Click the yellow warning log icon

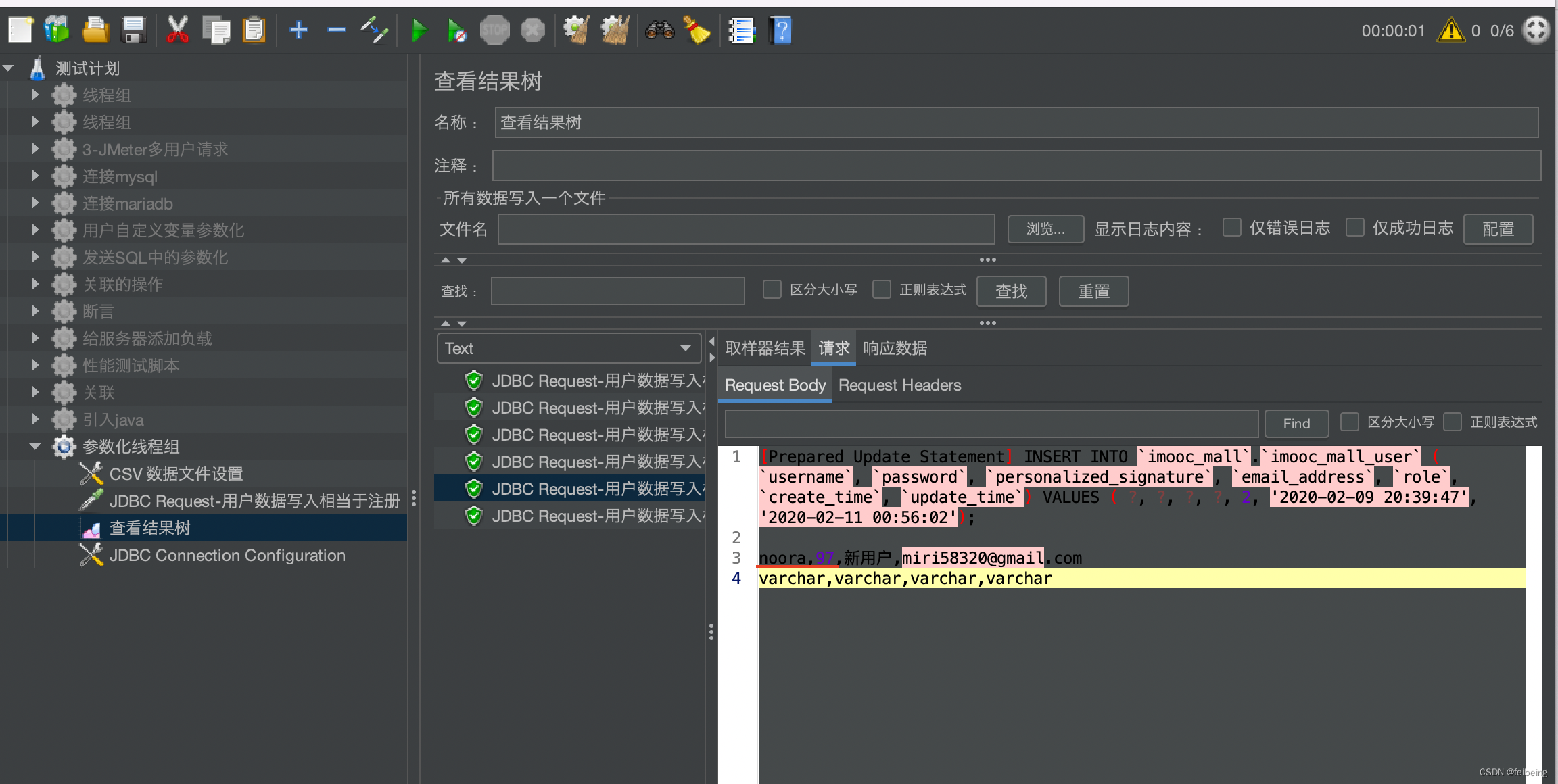1451,30
